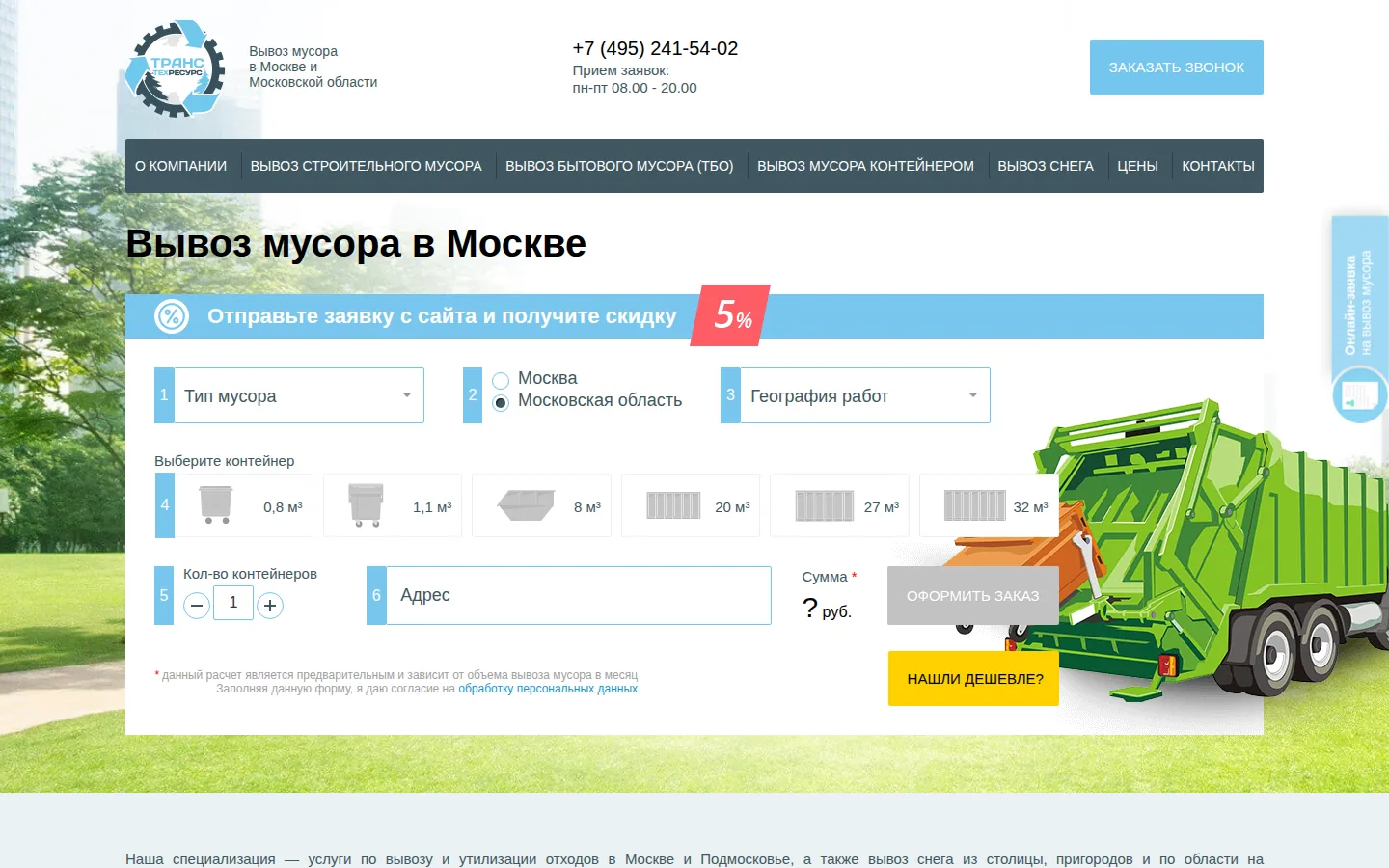Open ВЫВОЗ СТРОИТЕЛЬНОГО МУСОРА menu item
Image resolution: width=1389 pixels, height=868 pixels.
pos(367,166)
